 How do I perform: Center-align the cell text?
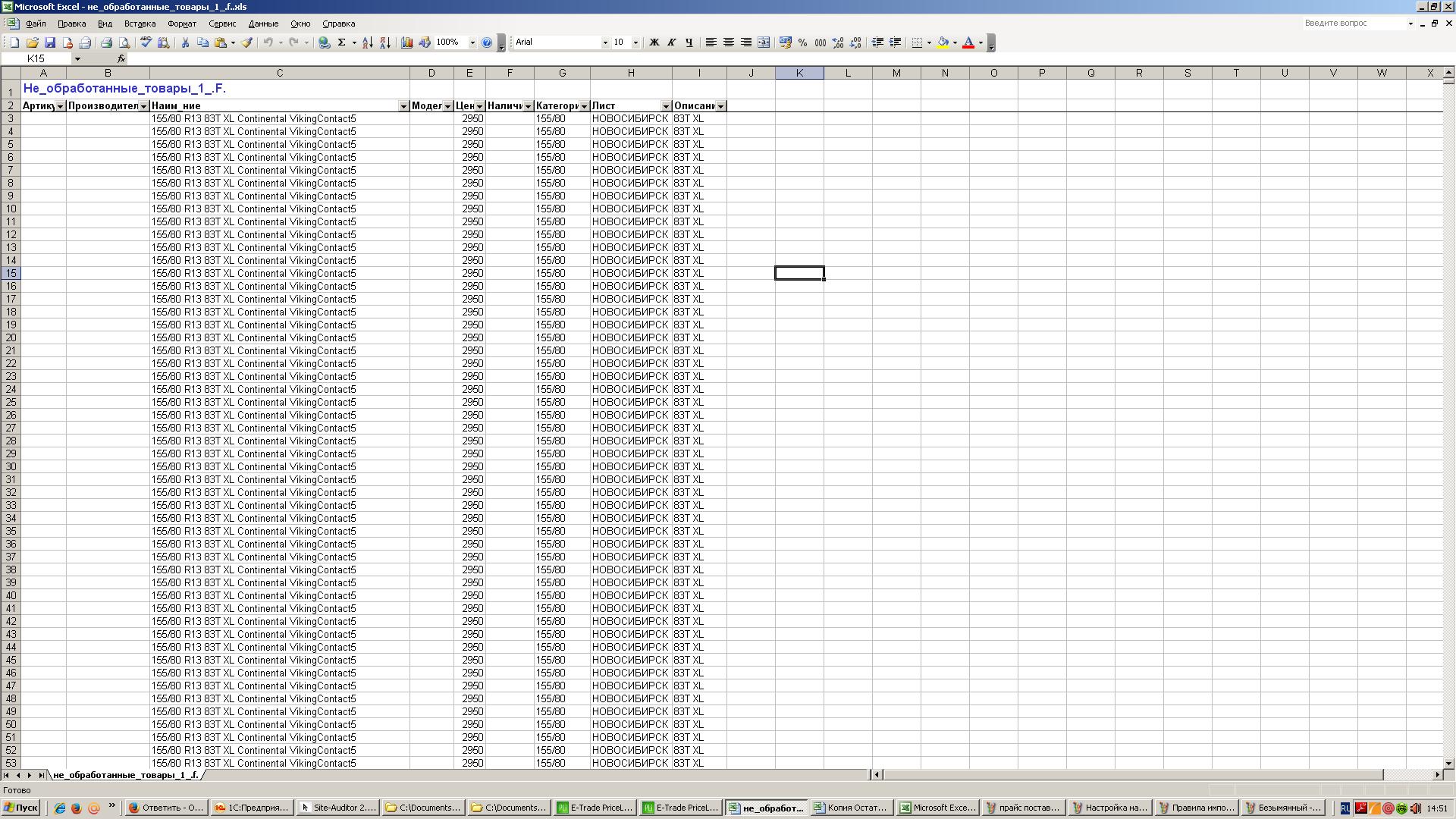click(x=728, y=42)
